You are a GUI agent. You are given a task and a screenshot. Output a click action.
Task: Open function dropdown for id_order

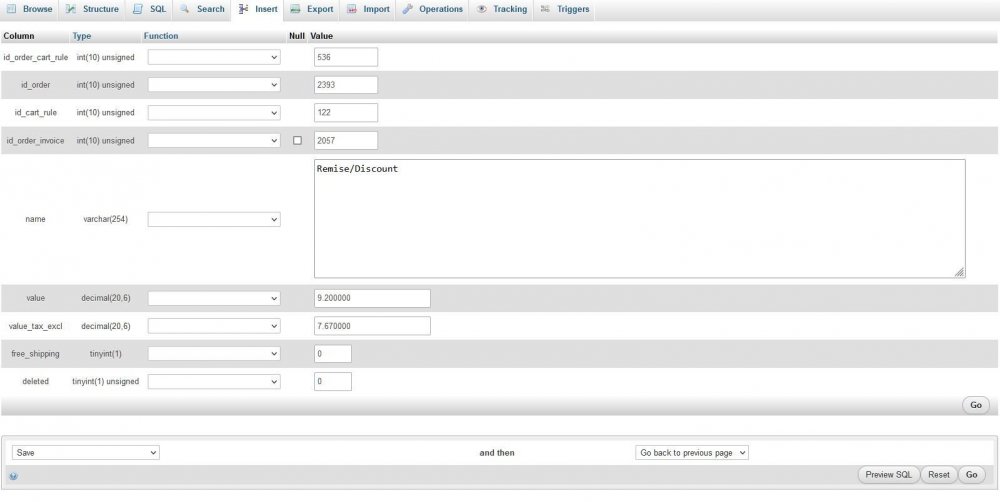click(x=214, y=85)
